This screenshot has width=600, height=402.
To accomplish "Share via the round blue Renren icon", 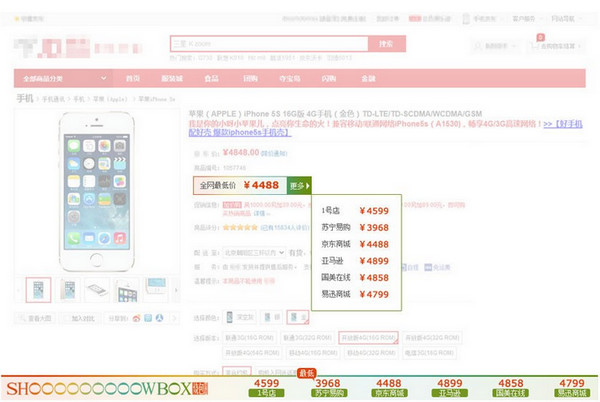I will (160, 318).
